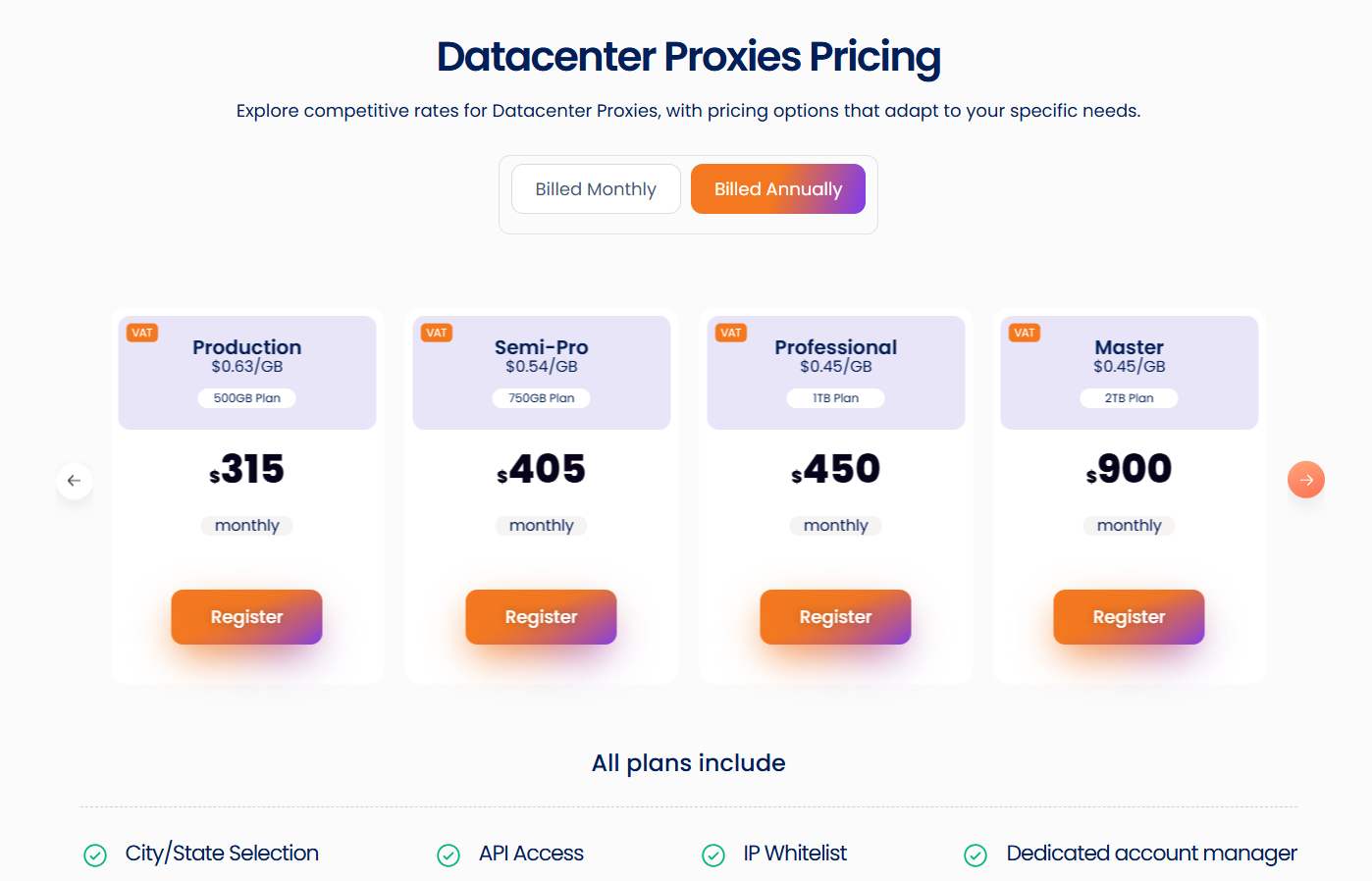The width and height of the screenshot is (1372, 881).
Task: Click the VAT badge on Semi-Pro plan
Action: click(x=437, y=333)
